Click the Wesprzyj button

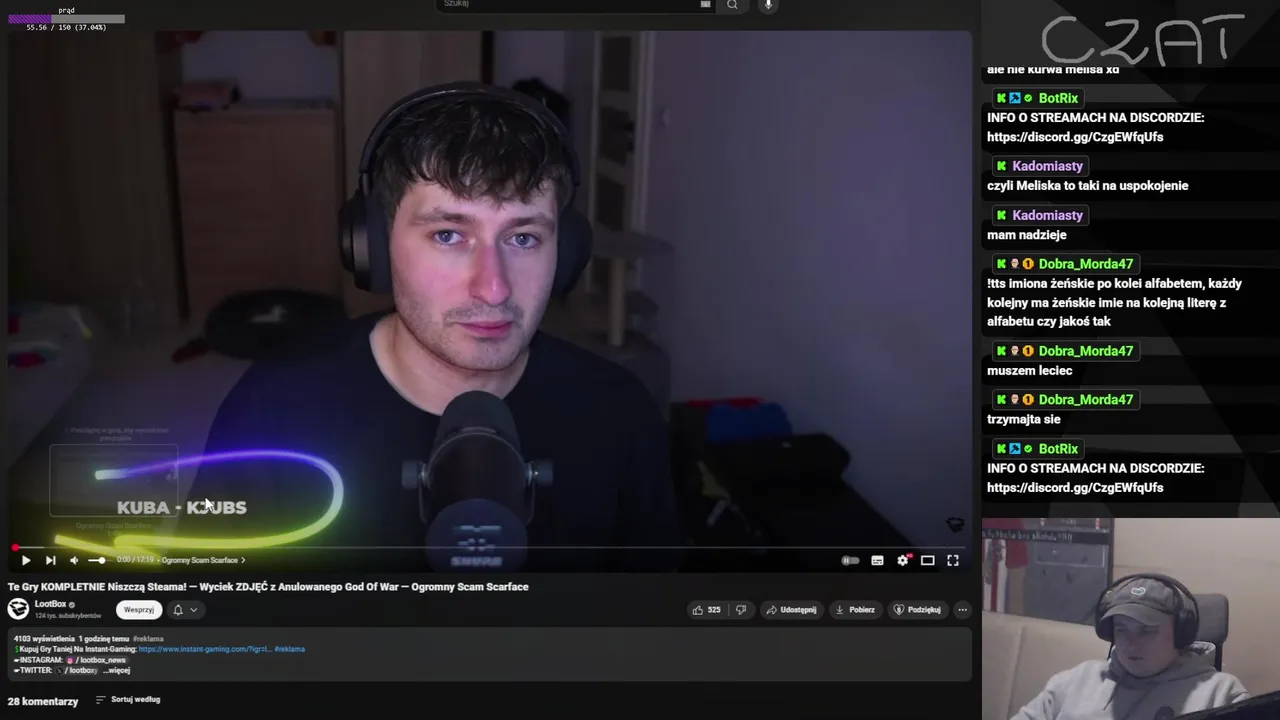click(139, 609)
